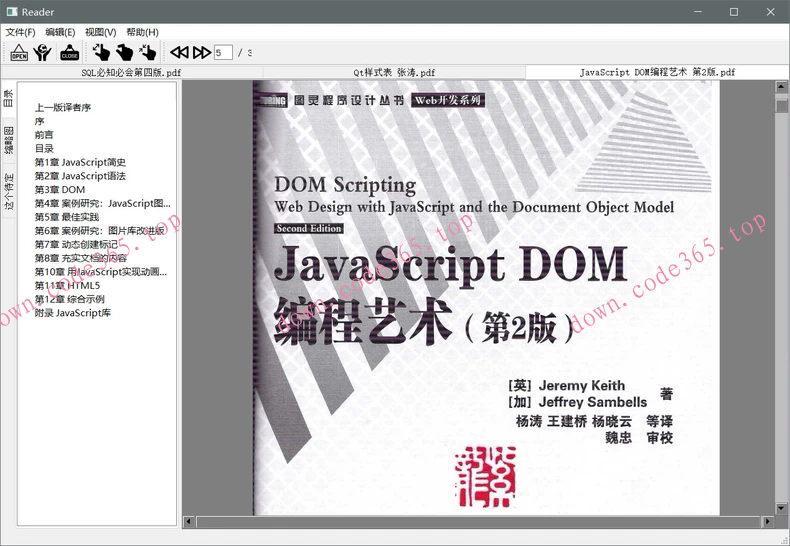Screen dimensions: 790x546
Task: Minimize the Reader window
Action: point(698,12)
